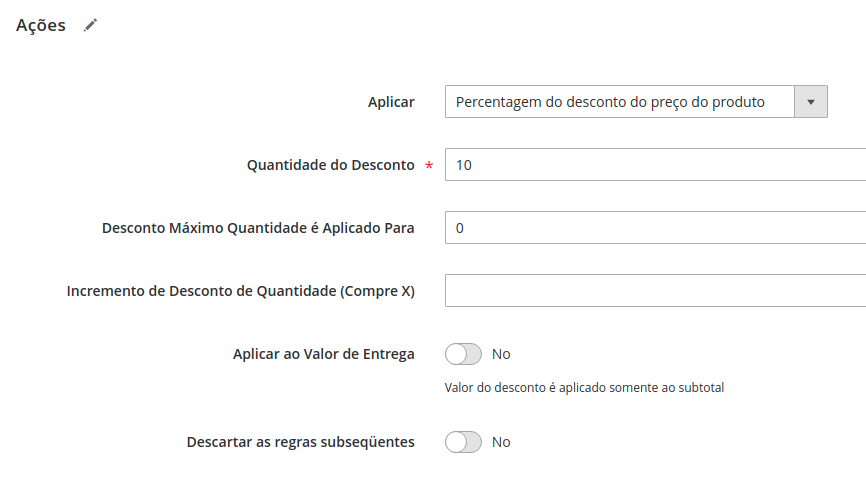Open the Percentagem do desconto do preço select
866x483 pixels.
click(x=636, y=102)
